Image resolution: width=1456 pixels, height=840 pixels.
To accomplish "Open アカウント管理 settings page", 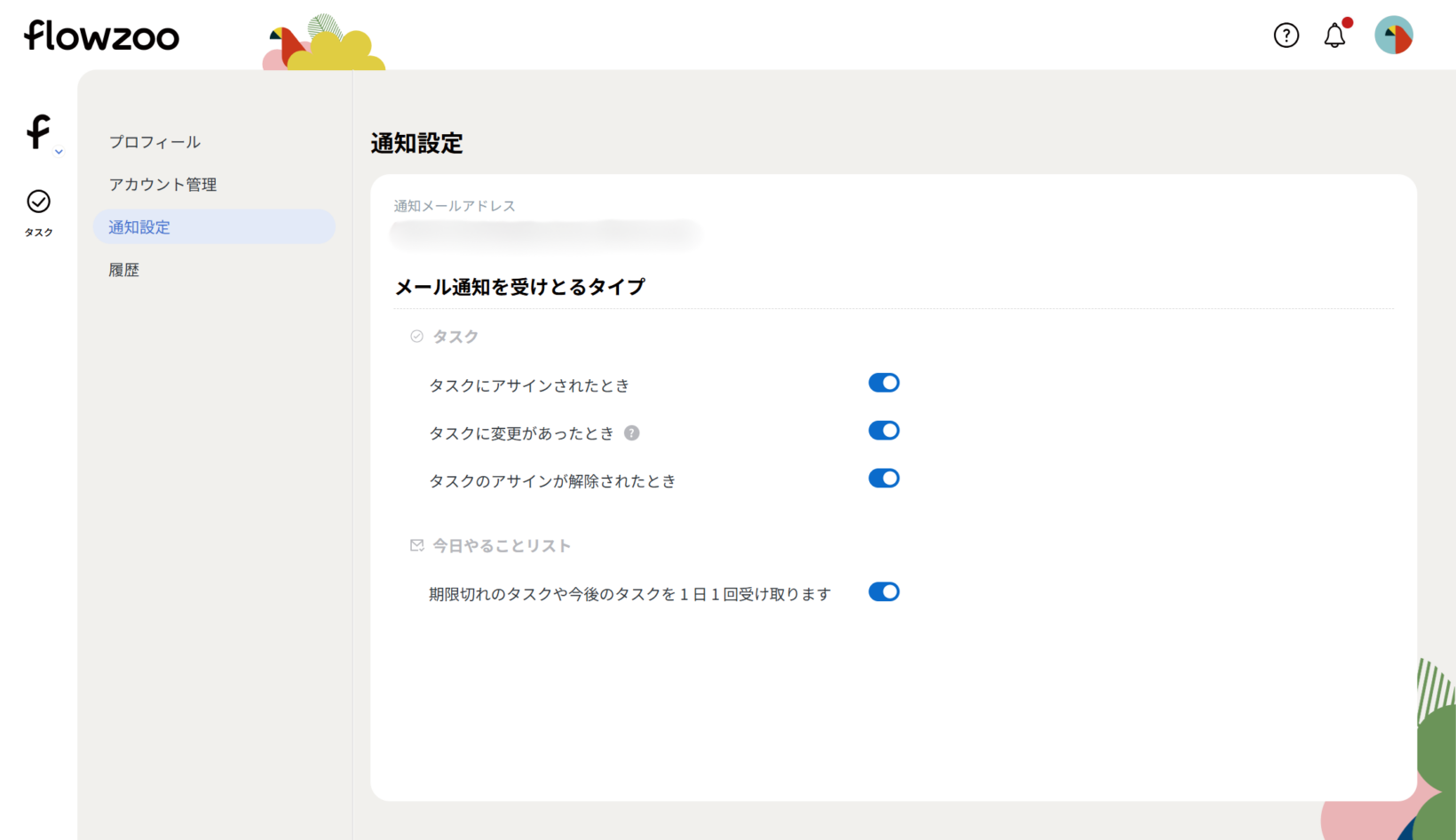I will pos(162,185).
